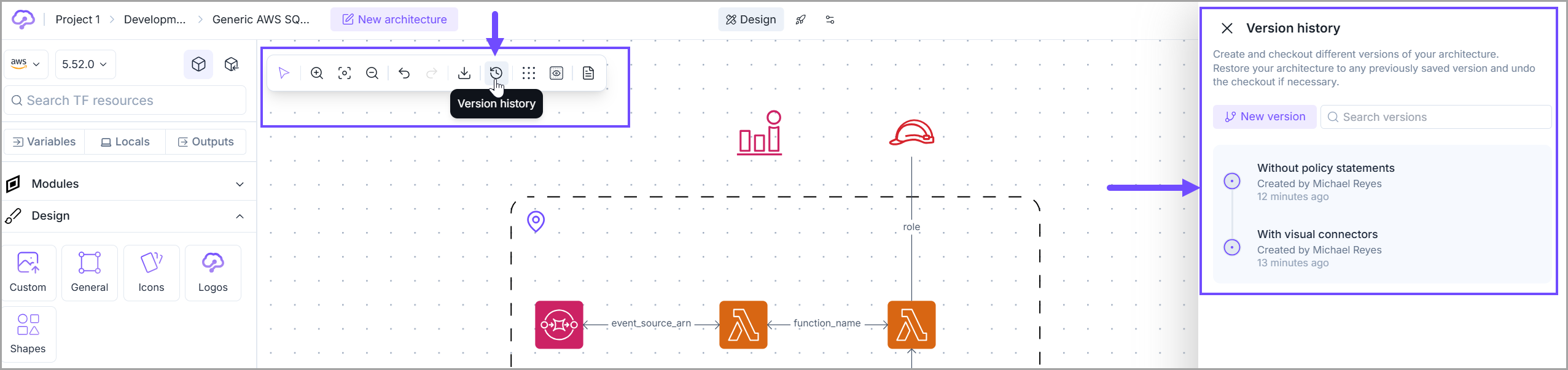Toggle the preview eye icon
Image resolution: width=1568 pixels, height=370 pixels.
coord(556,74)
